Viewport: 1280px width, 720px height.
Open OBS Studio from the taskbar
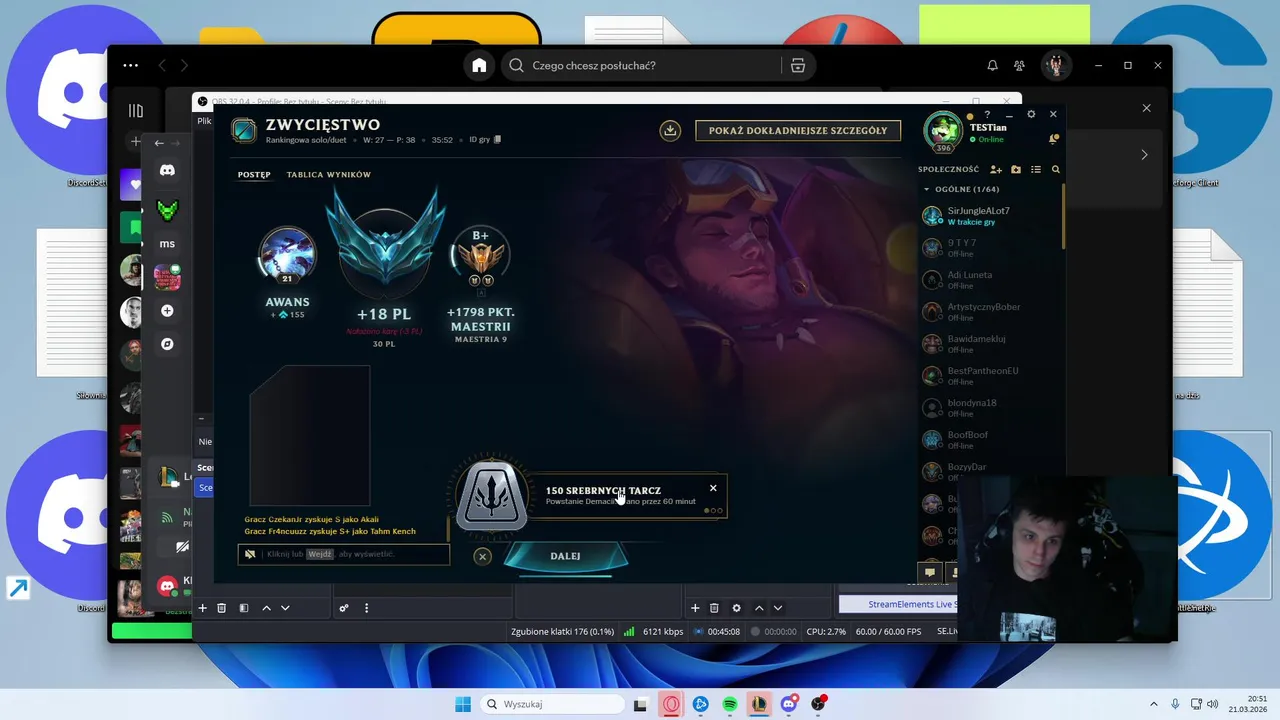pyautogui.click(x=819, y=704)
